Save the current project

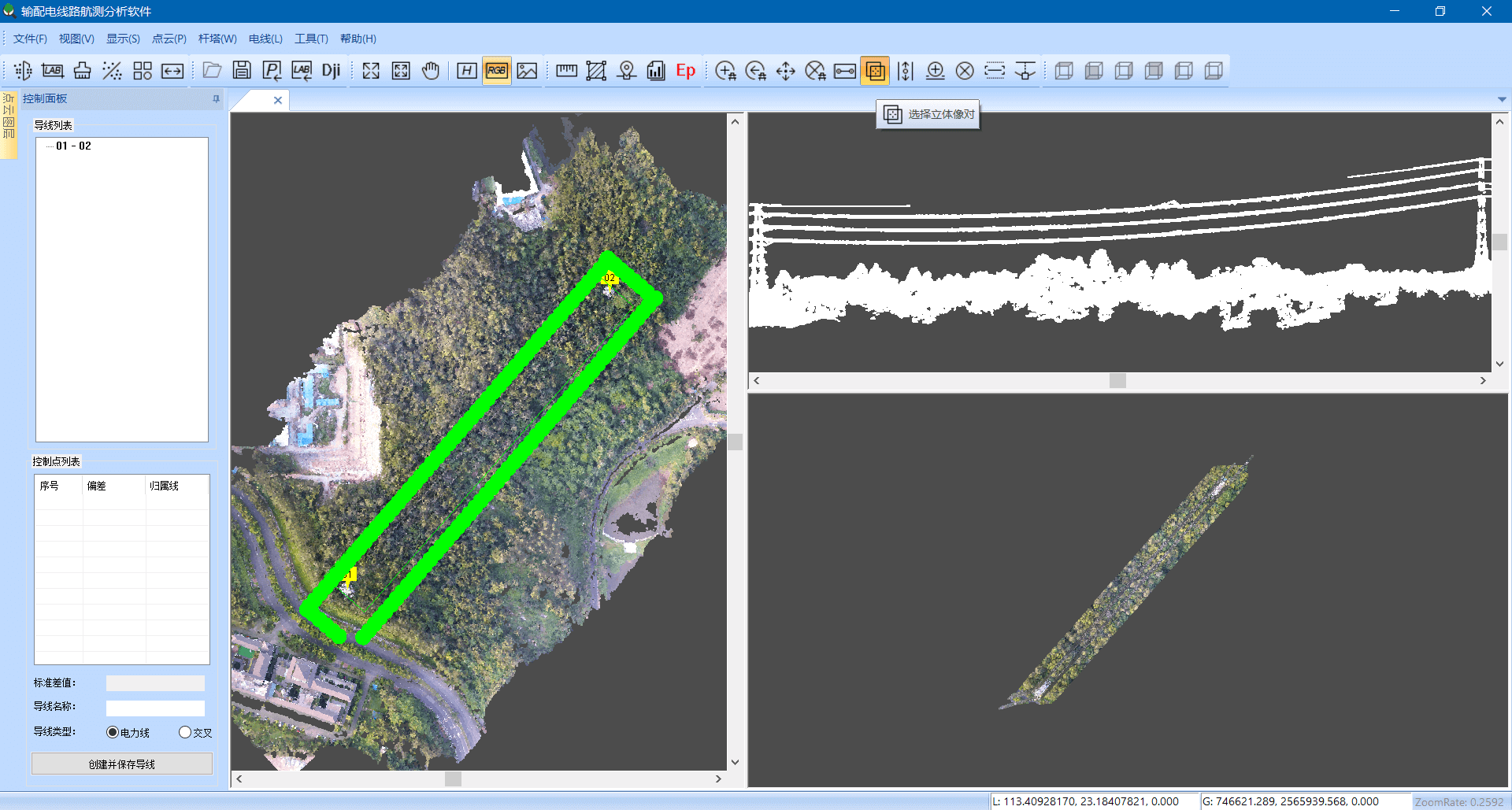tap(242, 70)
